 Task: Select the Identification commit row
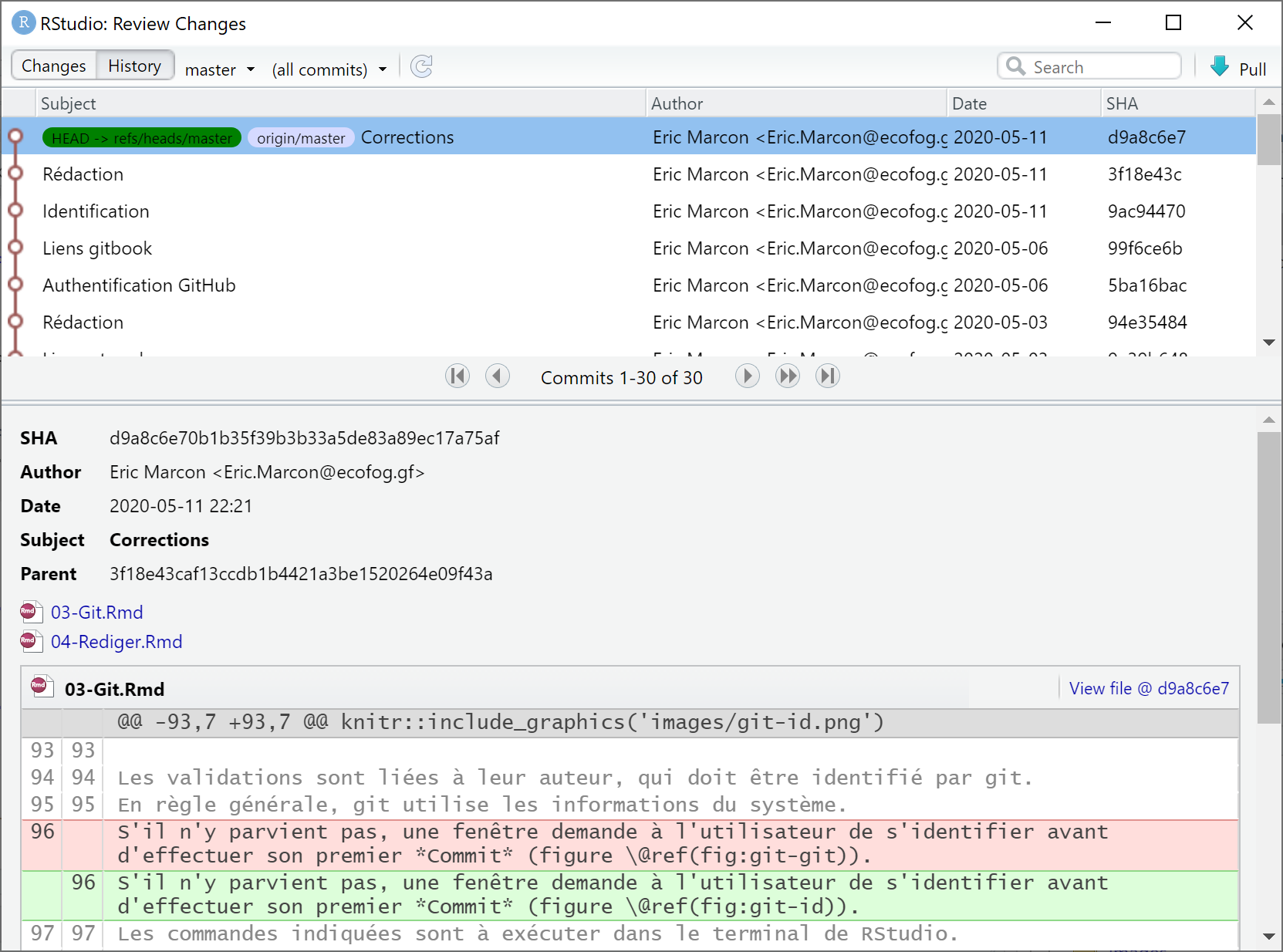tap(628, 211)
